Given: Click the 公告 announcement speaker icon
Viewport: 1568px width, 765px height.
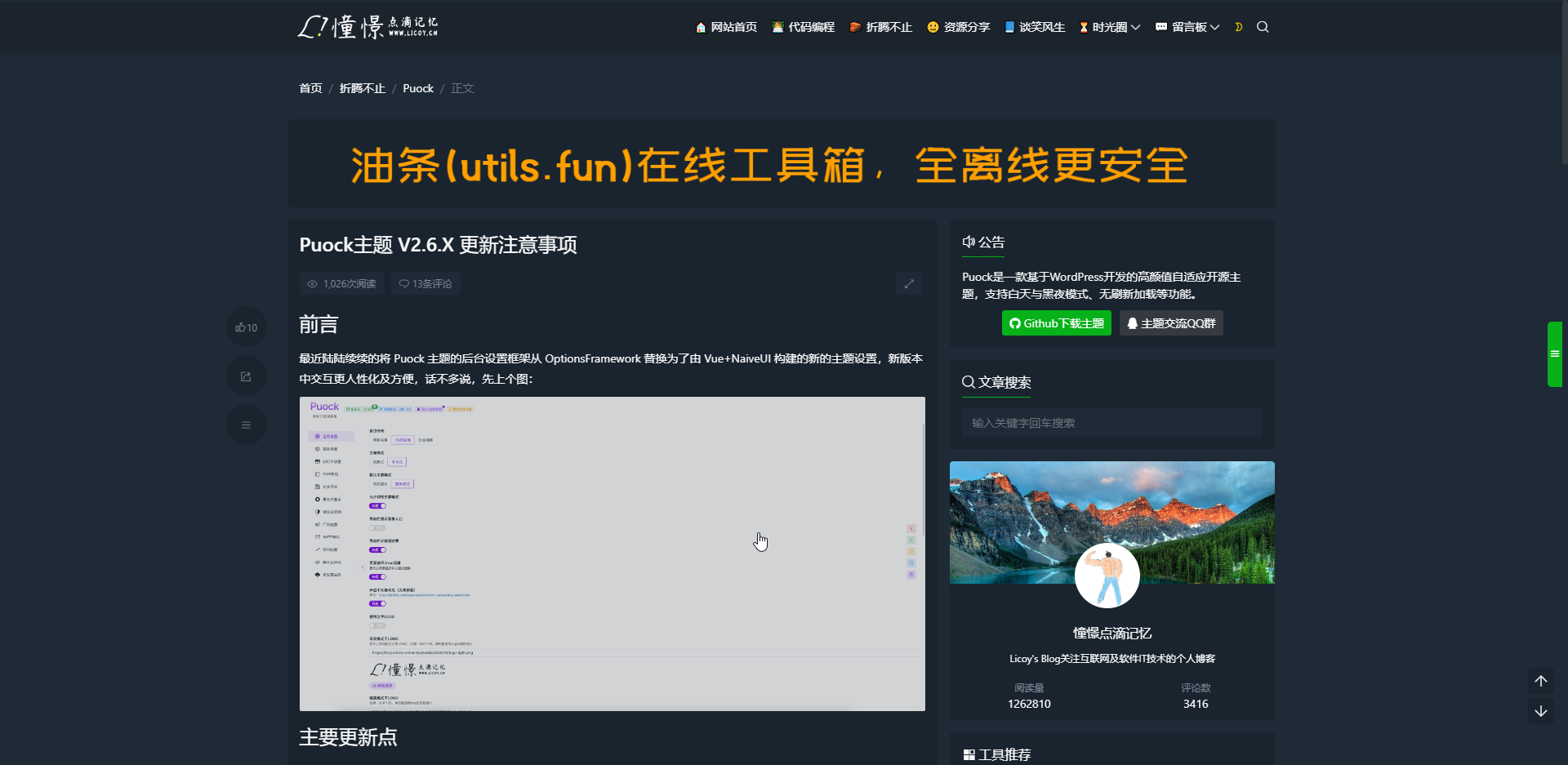Looking at the screenshot, I should point(969,242).
